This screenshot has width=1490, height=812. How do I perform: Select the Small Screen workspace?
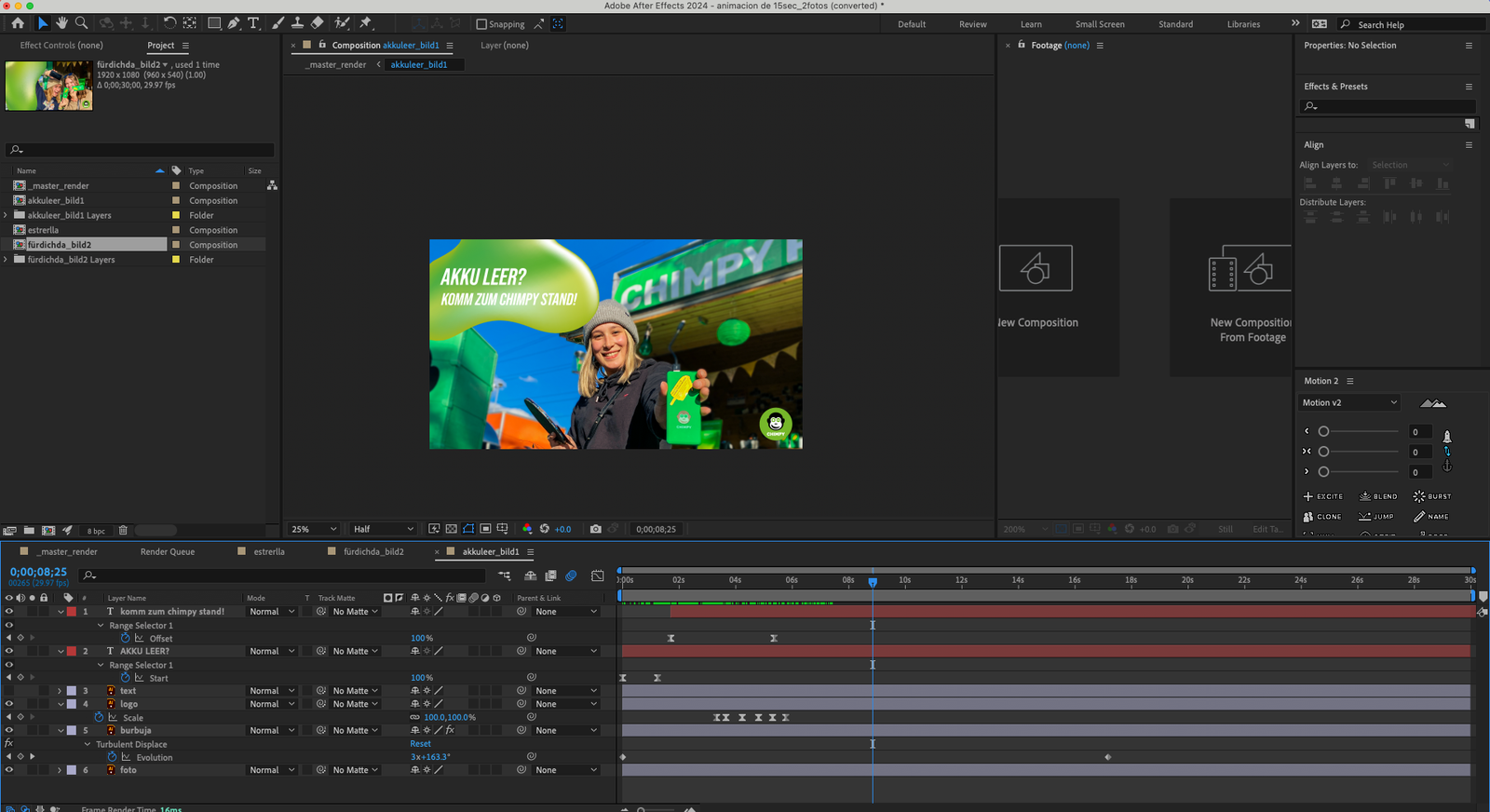[1100, 24]
